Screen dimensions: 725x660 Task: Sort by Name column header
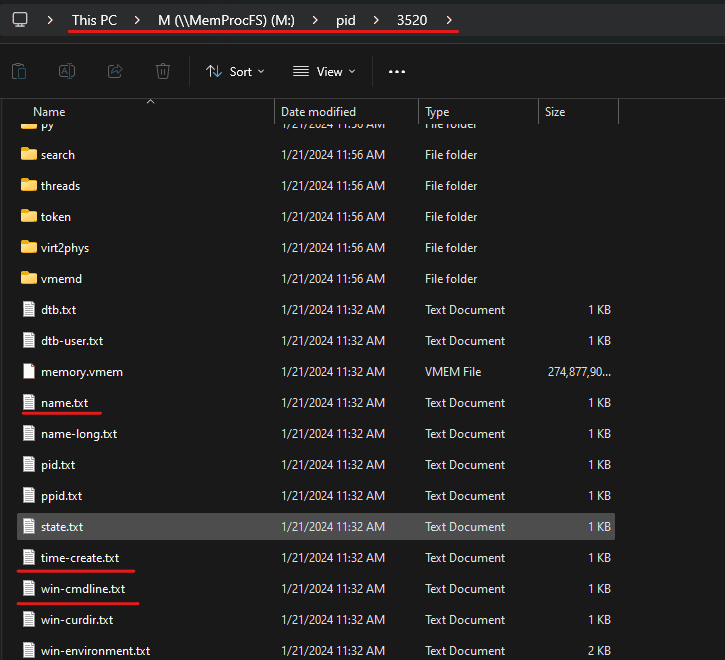click(49, 112)
